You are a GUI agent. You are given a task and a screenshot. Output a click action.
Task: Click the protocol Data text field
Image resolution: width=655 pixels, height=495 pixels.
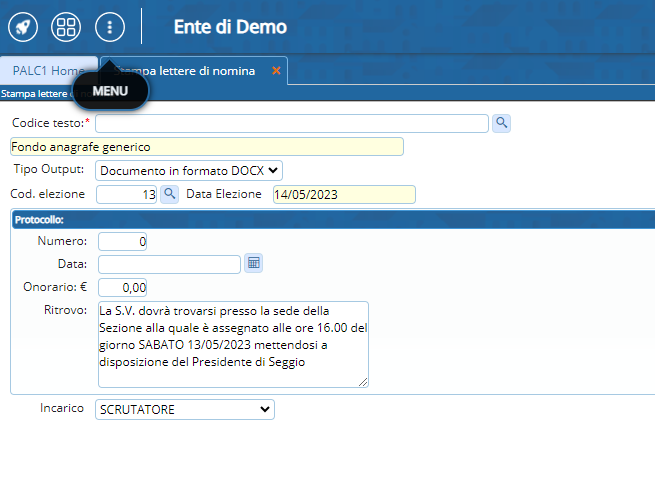pyautogui.click(x=169, y=264)
